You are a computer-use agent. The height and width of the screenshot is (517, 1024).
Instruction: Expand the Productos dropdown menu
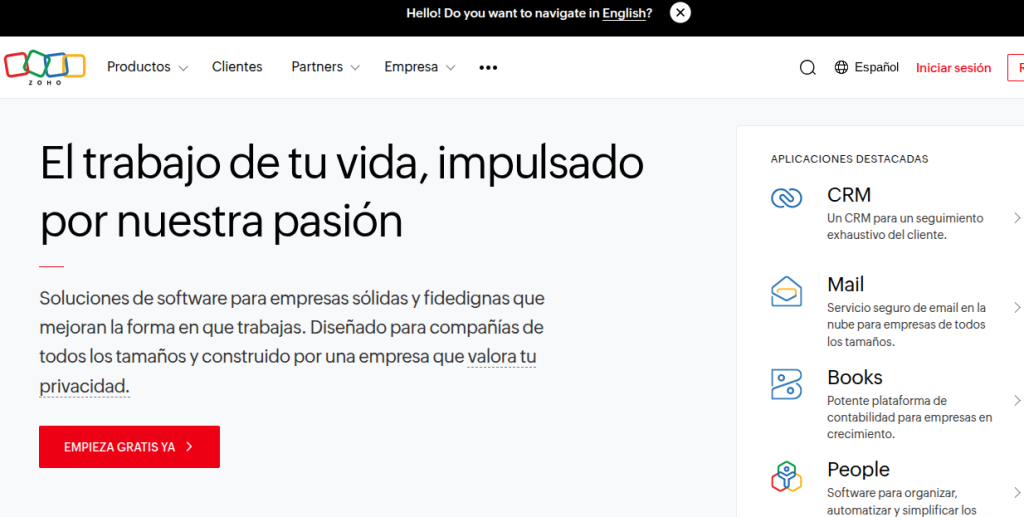coord(147,67)
